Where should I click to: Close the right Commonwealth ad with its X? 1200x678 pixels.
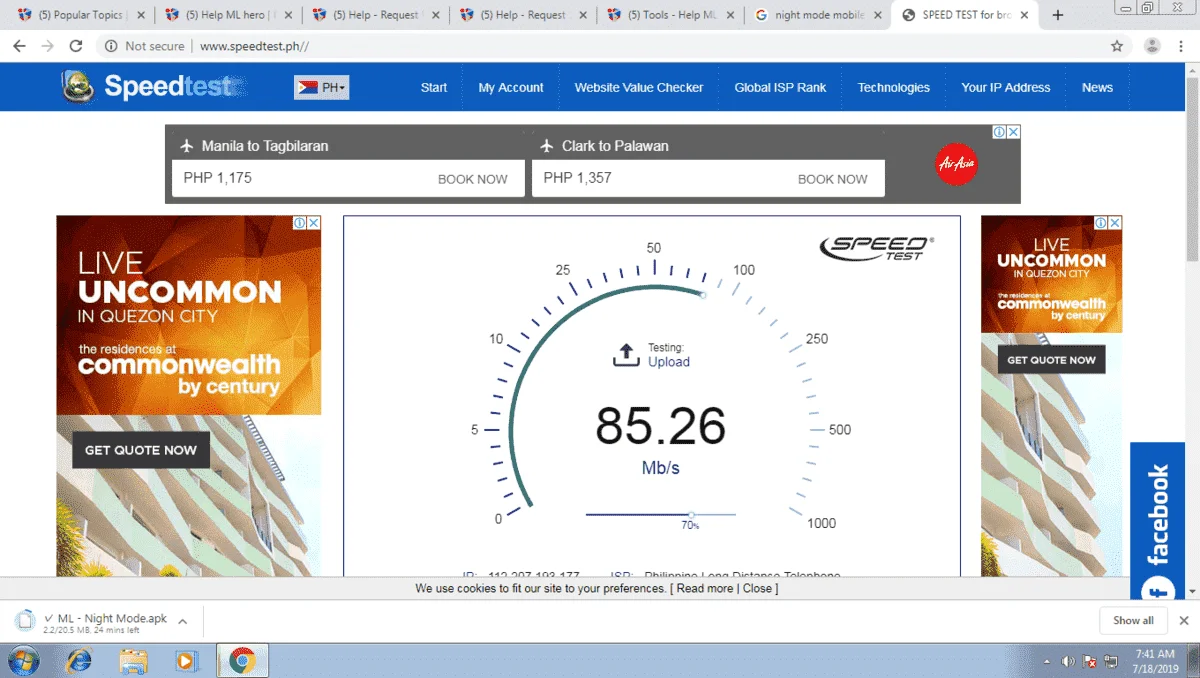point(1115,223)
